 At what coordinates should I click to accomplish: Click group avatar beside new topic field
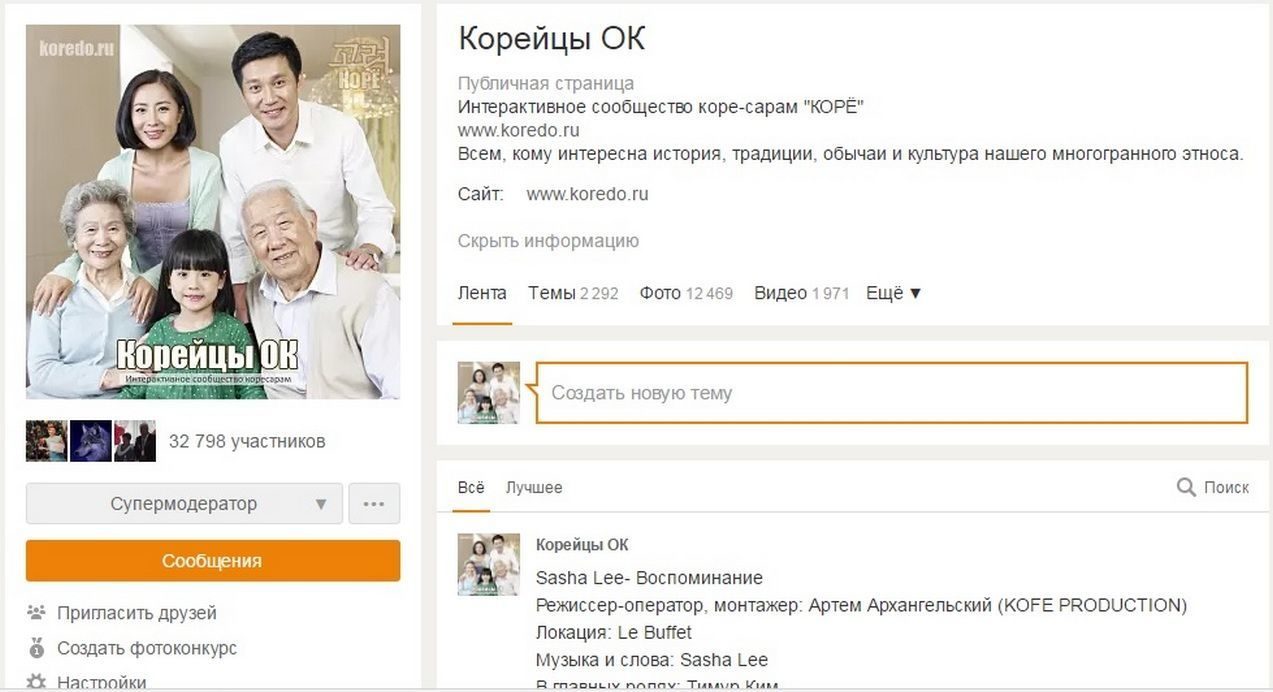coord(489,393)
